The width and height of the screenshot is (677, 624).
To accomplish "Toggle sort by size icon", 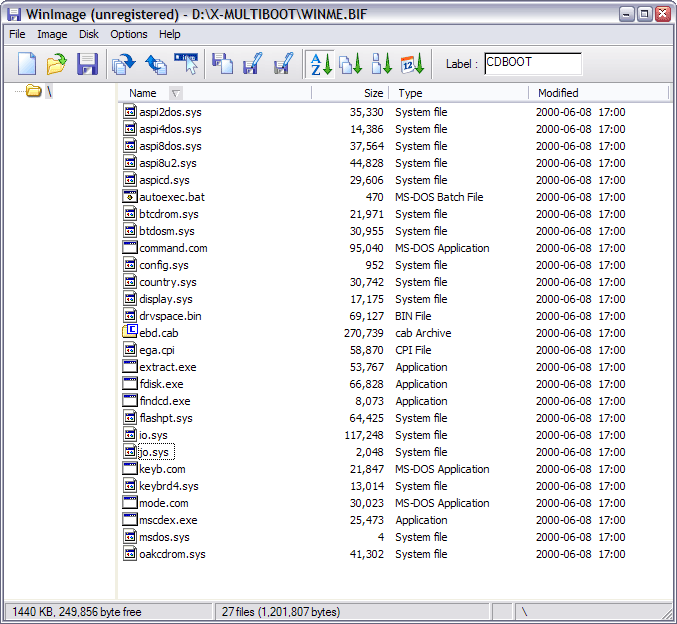I will [382, 64].
